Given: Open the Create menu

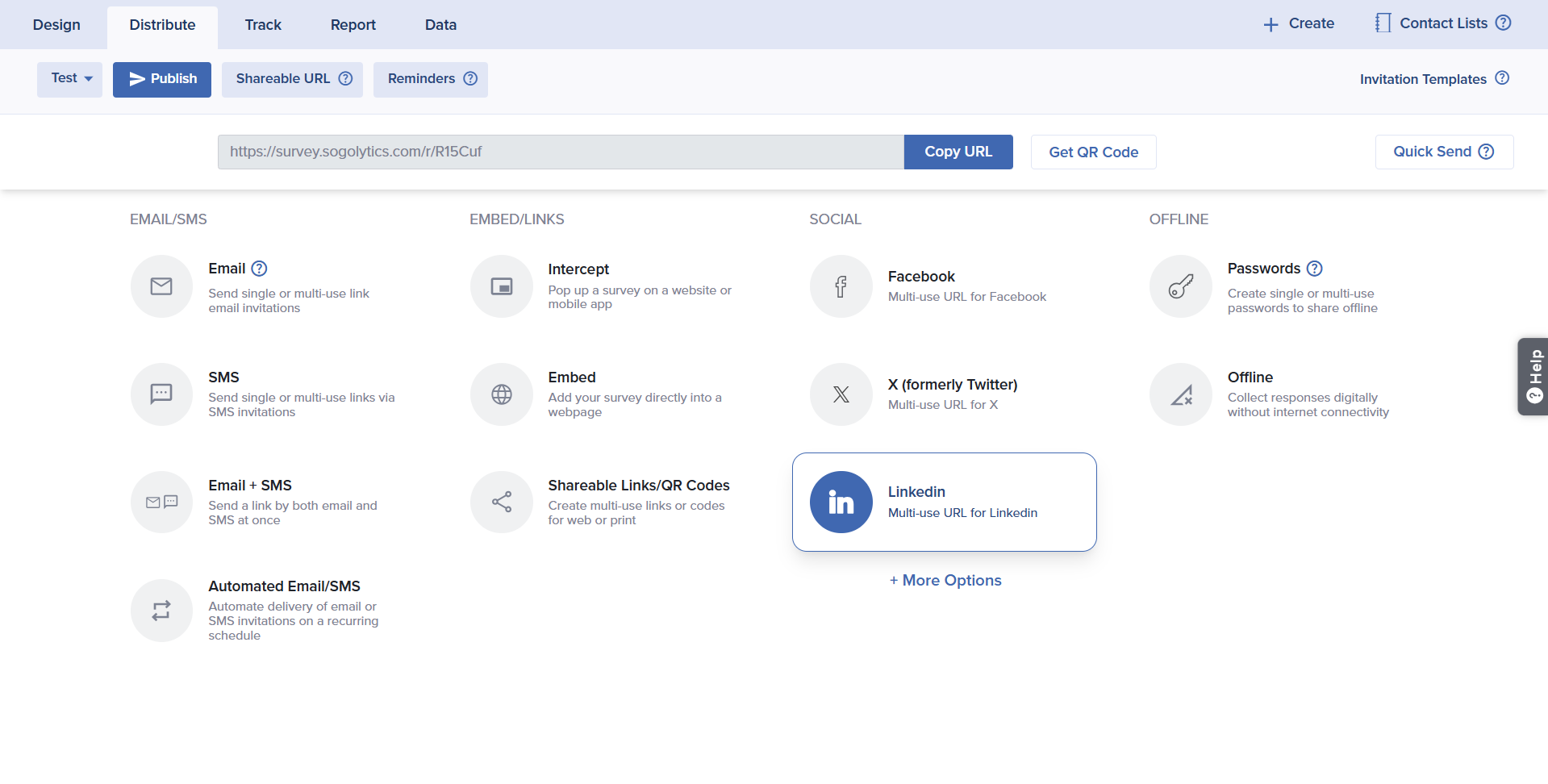Looking at the screenshot, I should tap(1299, 24).
